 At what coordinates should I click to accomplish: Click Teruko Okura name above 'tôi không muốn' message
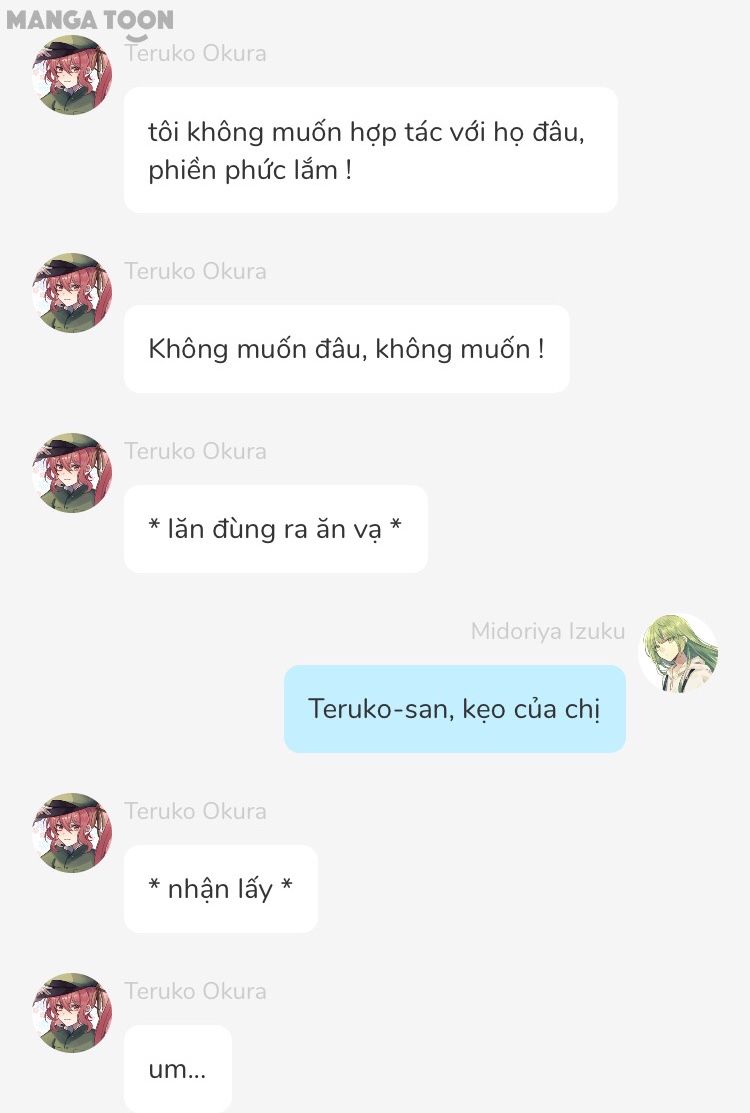(196, 53)
